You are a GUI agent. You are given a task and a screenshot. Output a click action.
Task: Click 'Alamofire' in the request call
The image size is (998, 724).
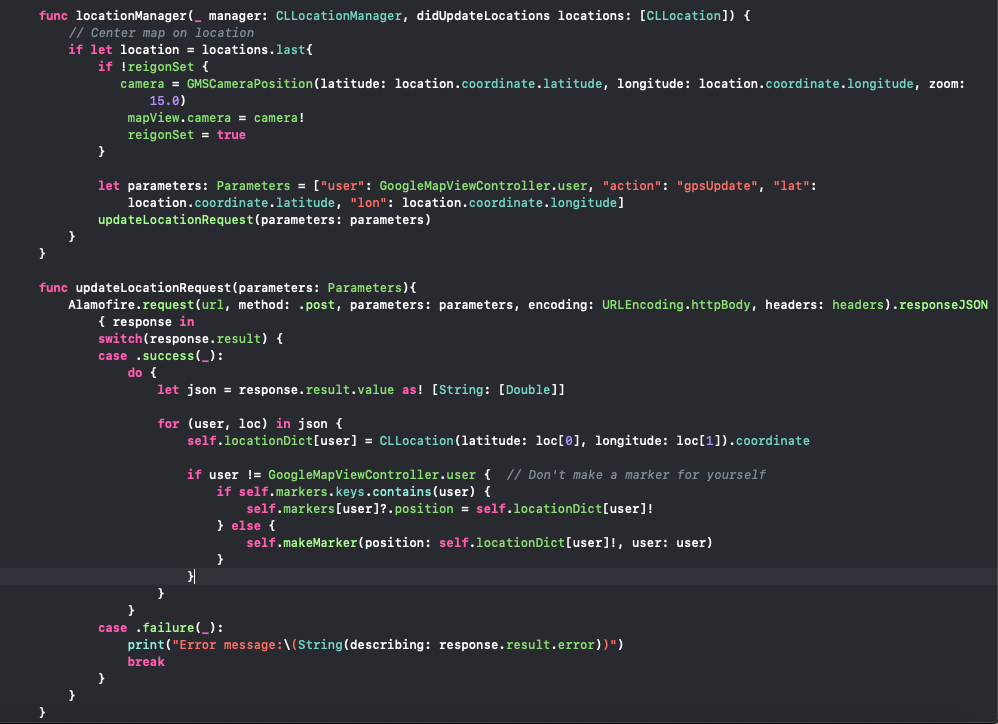coord(102,305)
